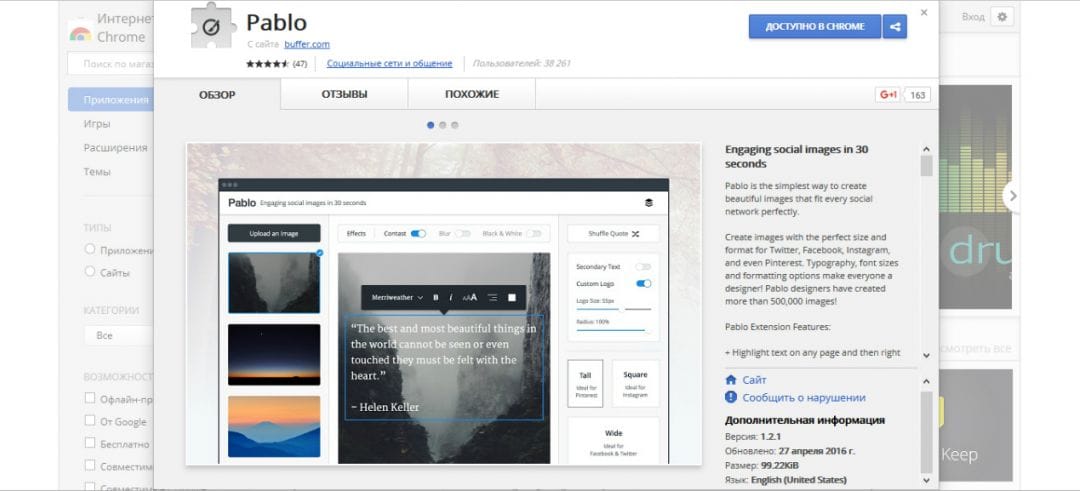Click the white color swatch in the text toolbar

[512, 297]
